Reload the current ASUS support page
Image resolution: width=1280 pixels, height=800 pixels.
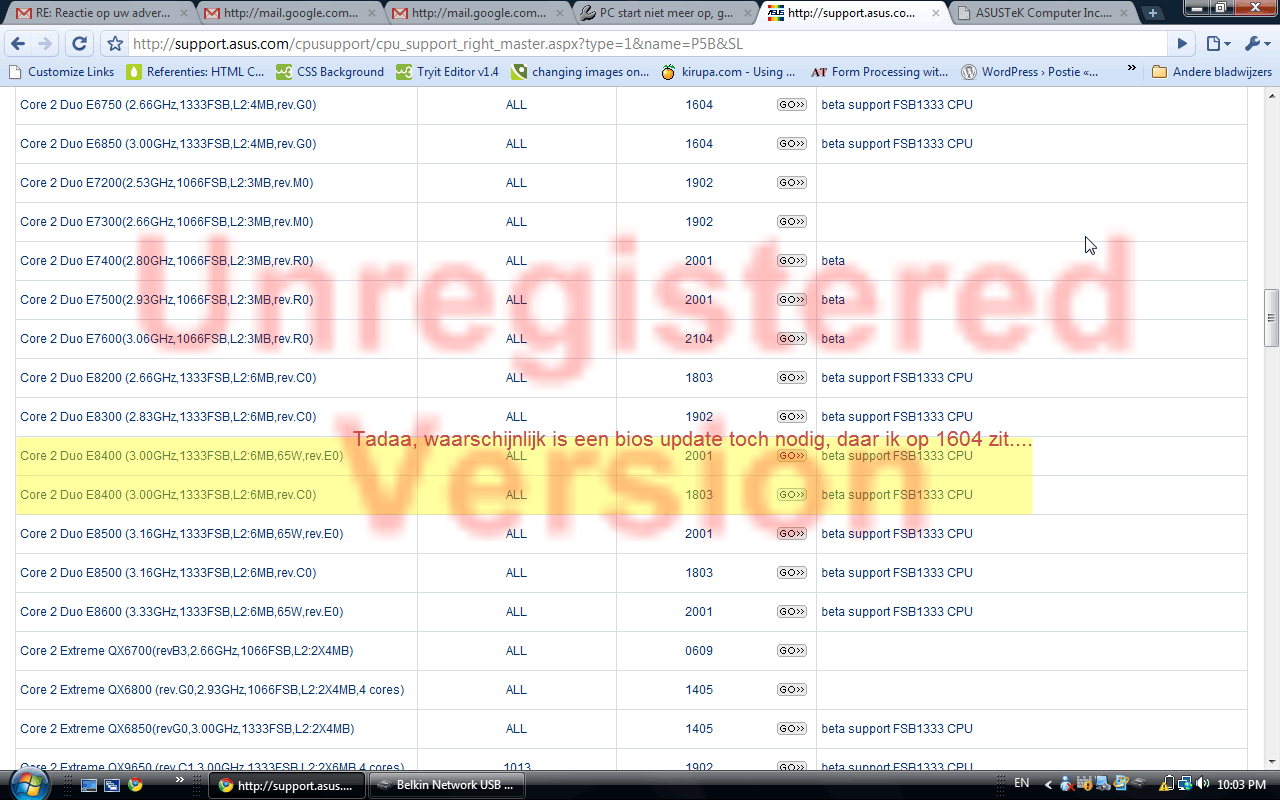point(80,44)
